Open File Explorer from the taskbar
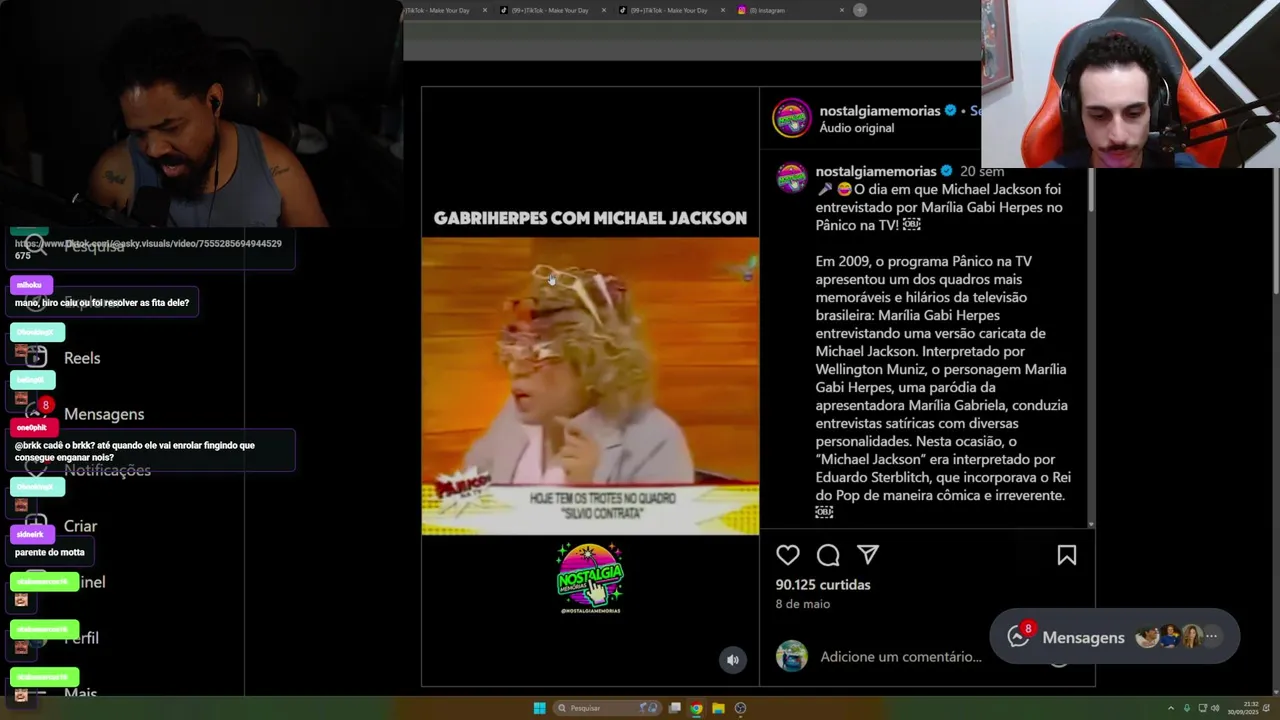Image resolution: width=1280 pixels, height=720 pixels. 718,708
